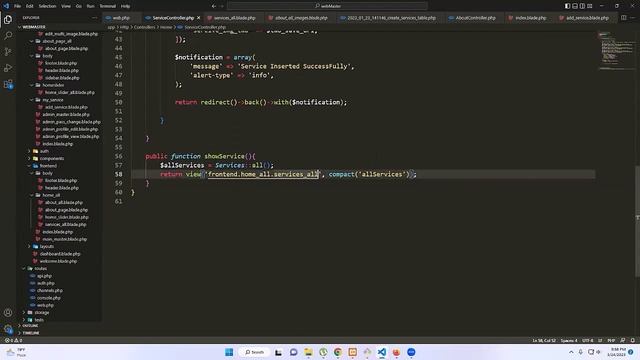Open the Help menu
This screenshot has width=640, height=360.
point(125,6)
